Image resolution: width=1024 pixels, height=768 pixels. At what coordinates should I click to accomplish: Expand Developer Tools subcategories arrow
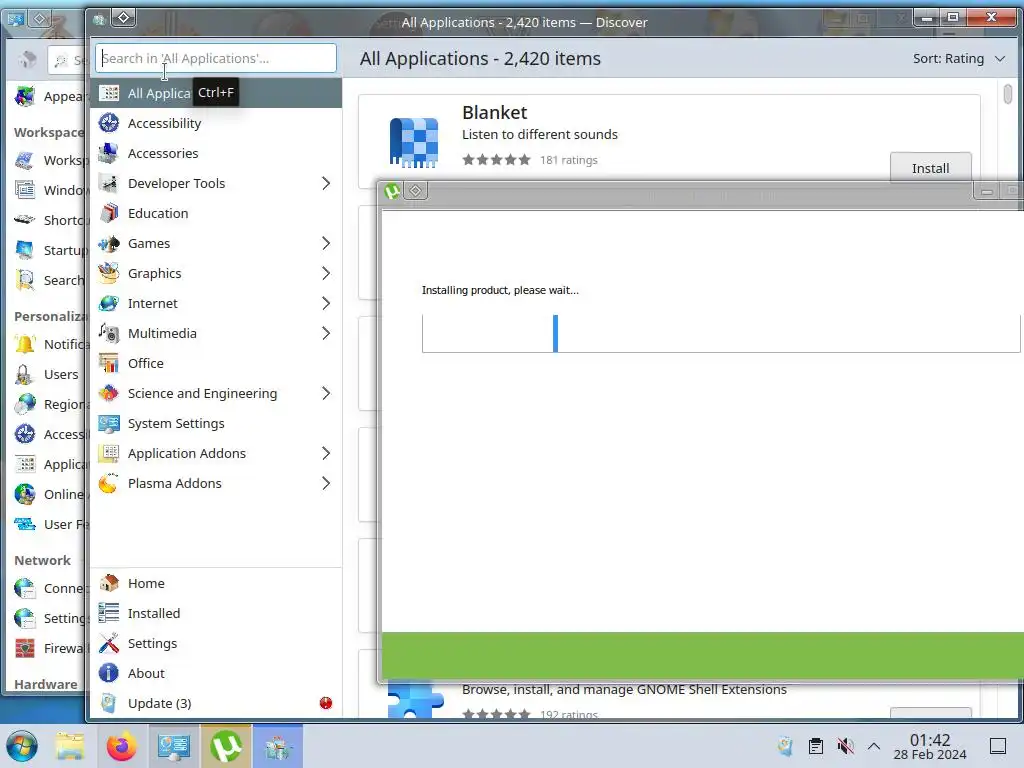[326, 184]
